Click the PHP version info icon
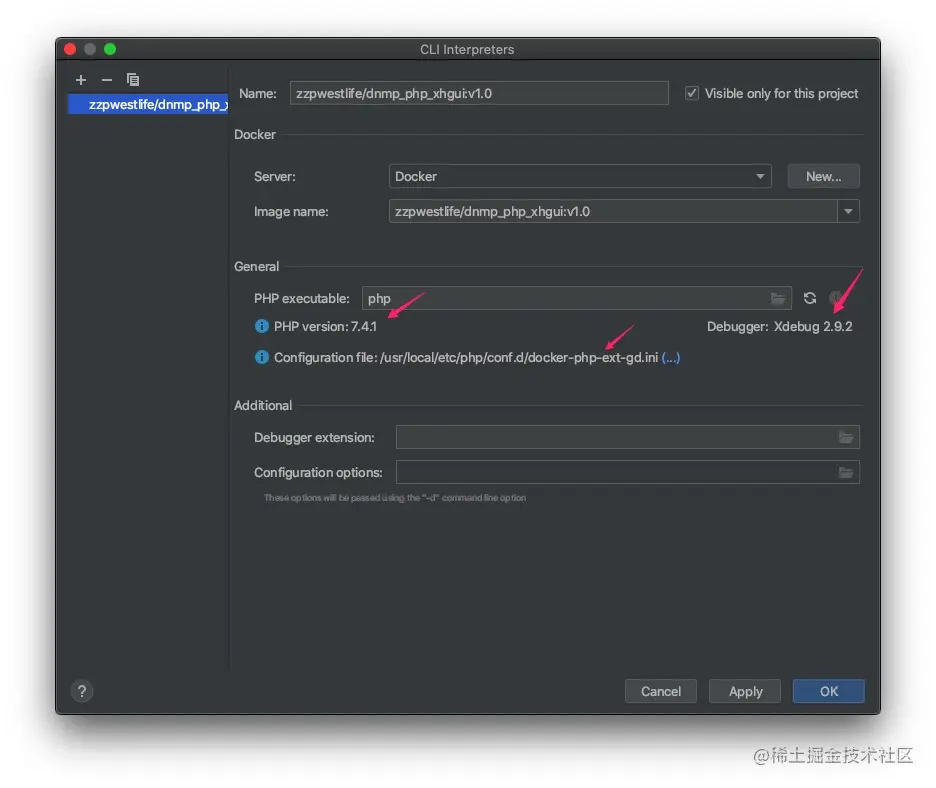This screenshot has width=936, height=788. tap(261, 326)
